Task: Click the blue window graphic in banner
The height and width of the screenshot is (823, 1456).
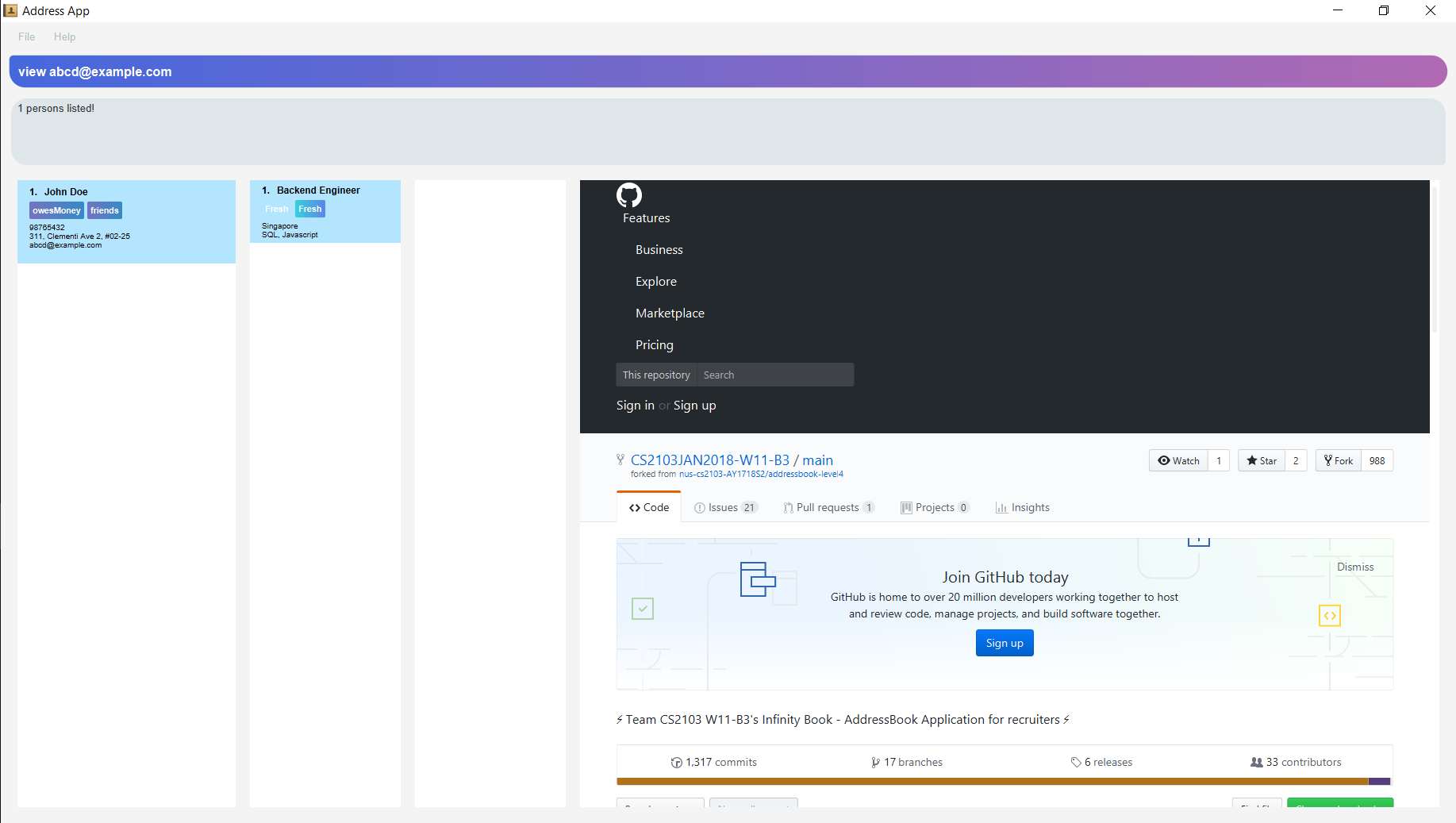Action: (758, 579)
